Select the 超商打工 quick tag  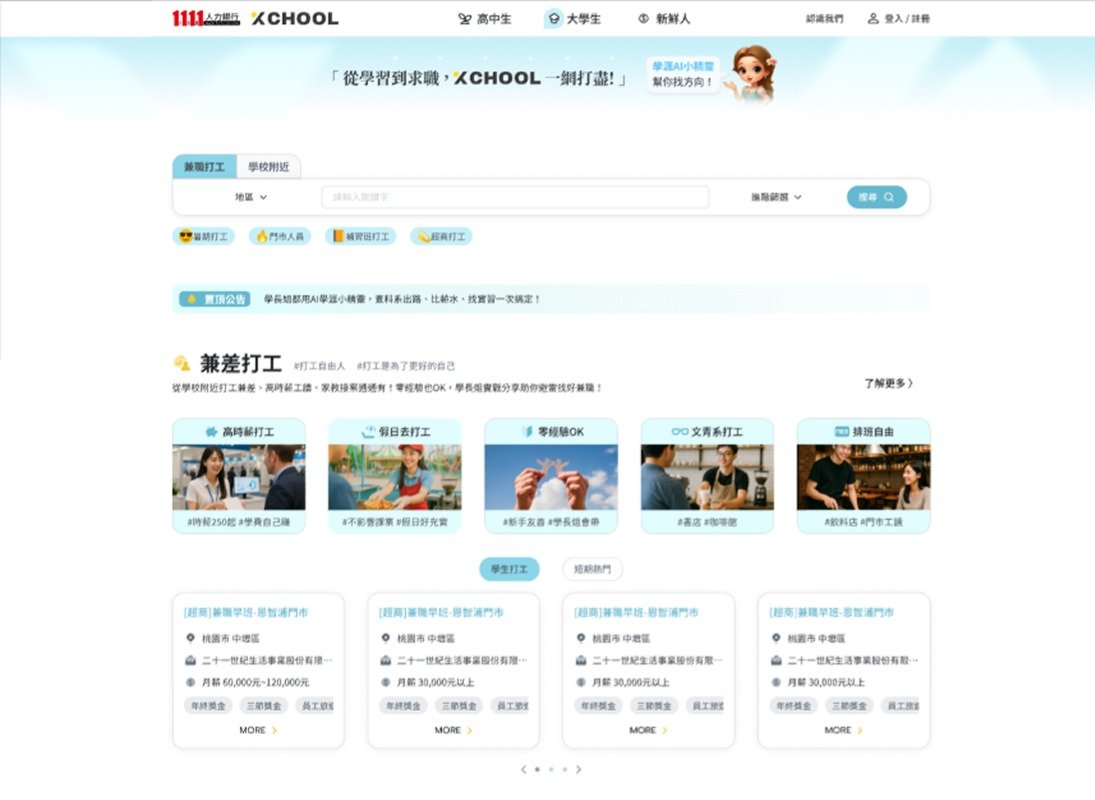click(441, 237)
